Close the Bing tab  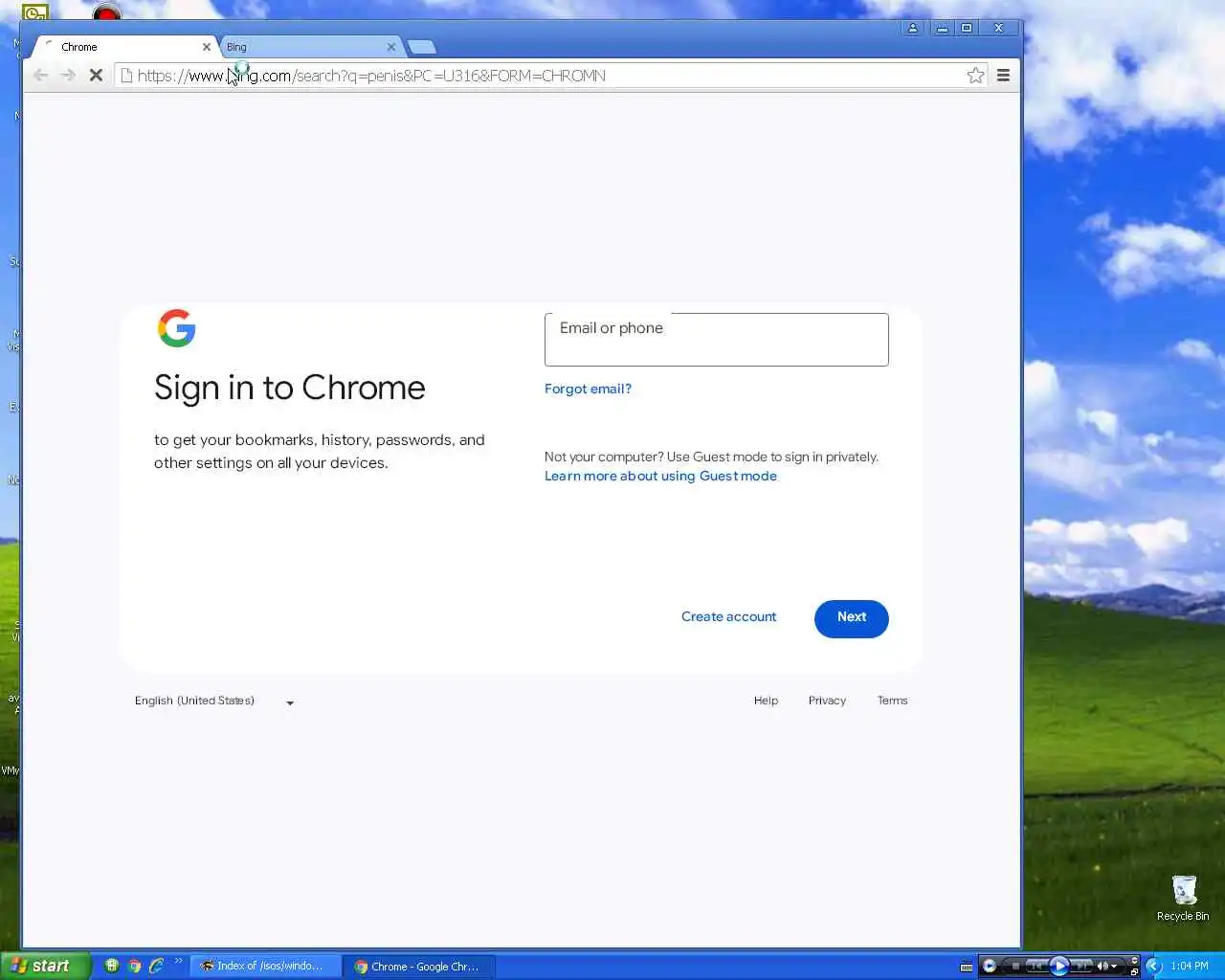[x=390, y=47]
